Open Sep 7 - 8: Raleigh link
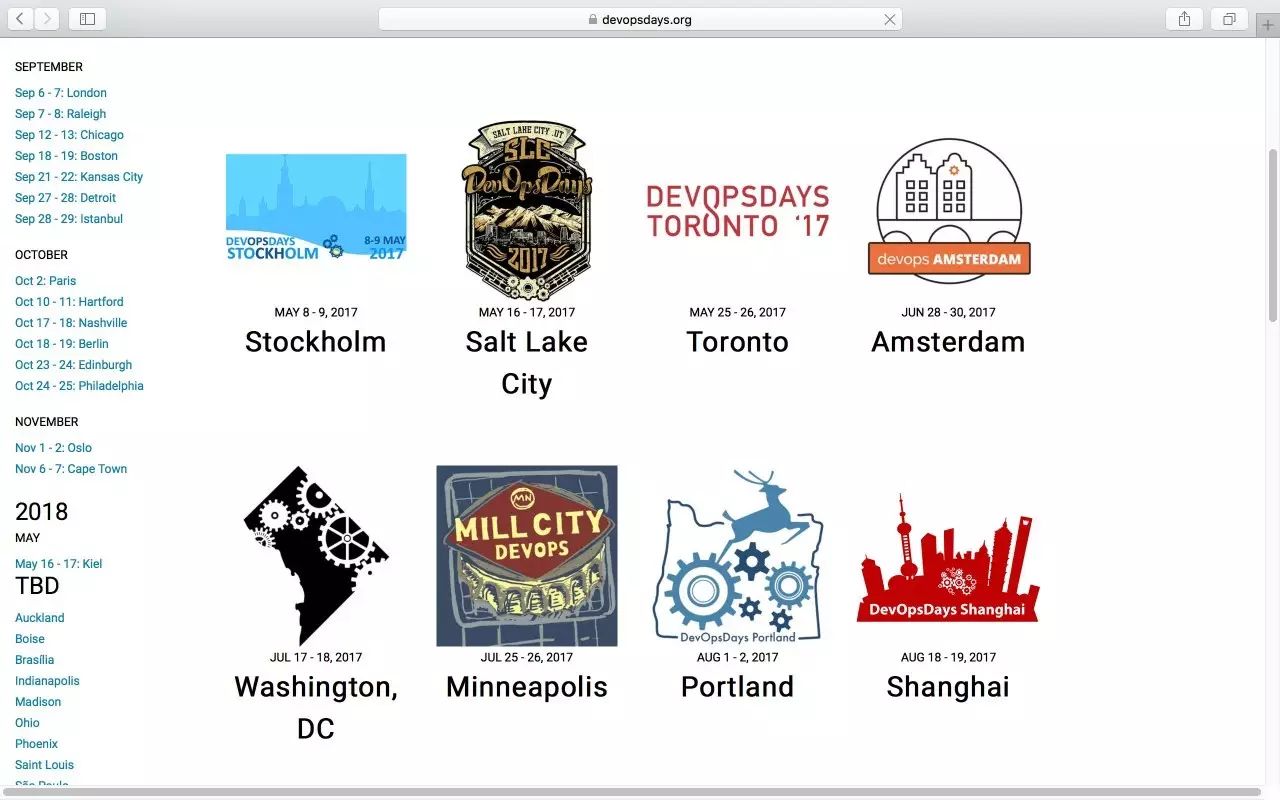Image resolution: width=1280 pixels, height=800 pixels. coord(60,114)
